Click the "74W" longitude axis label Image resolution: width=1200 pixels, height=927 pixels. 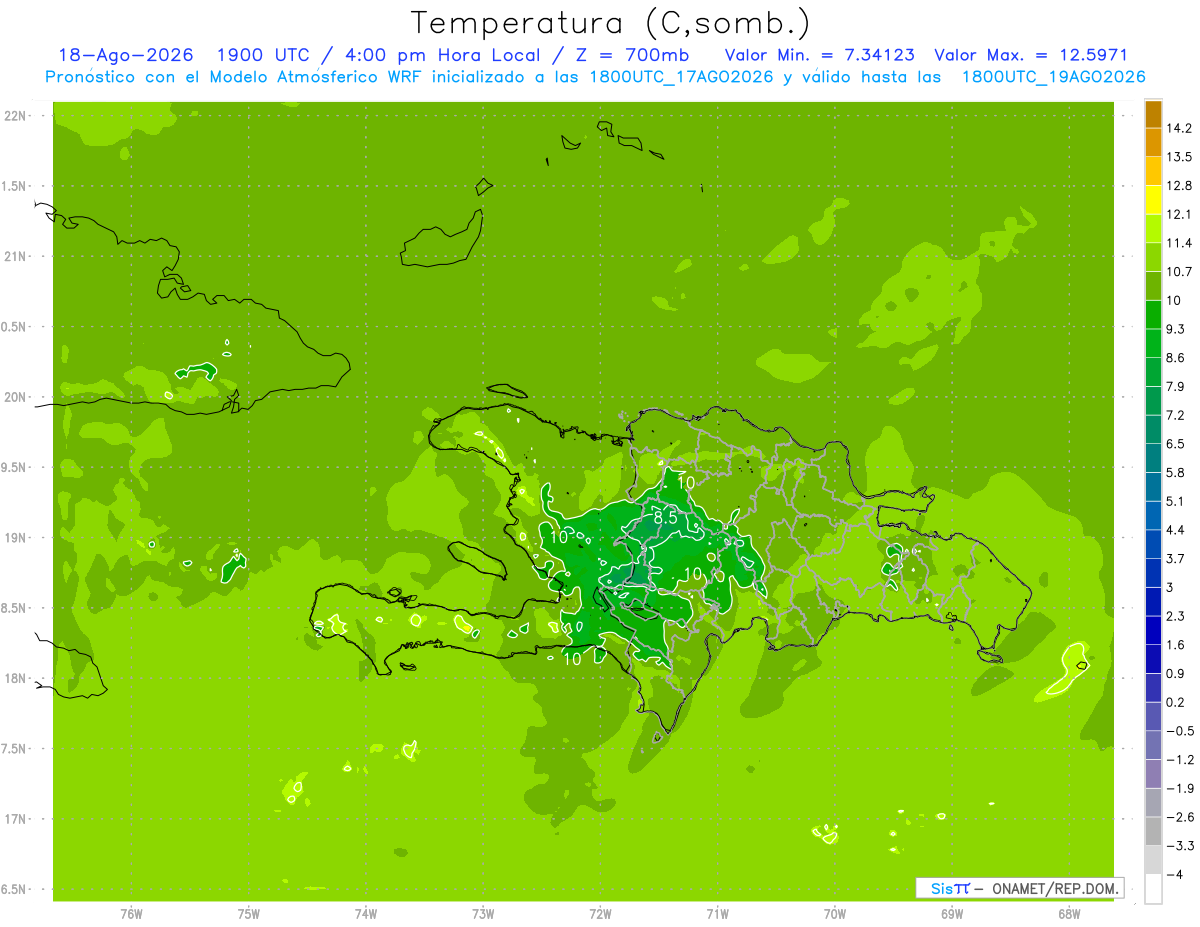click(366, 914)
